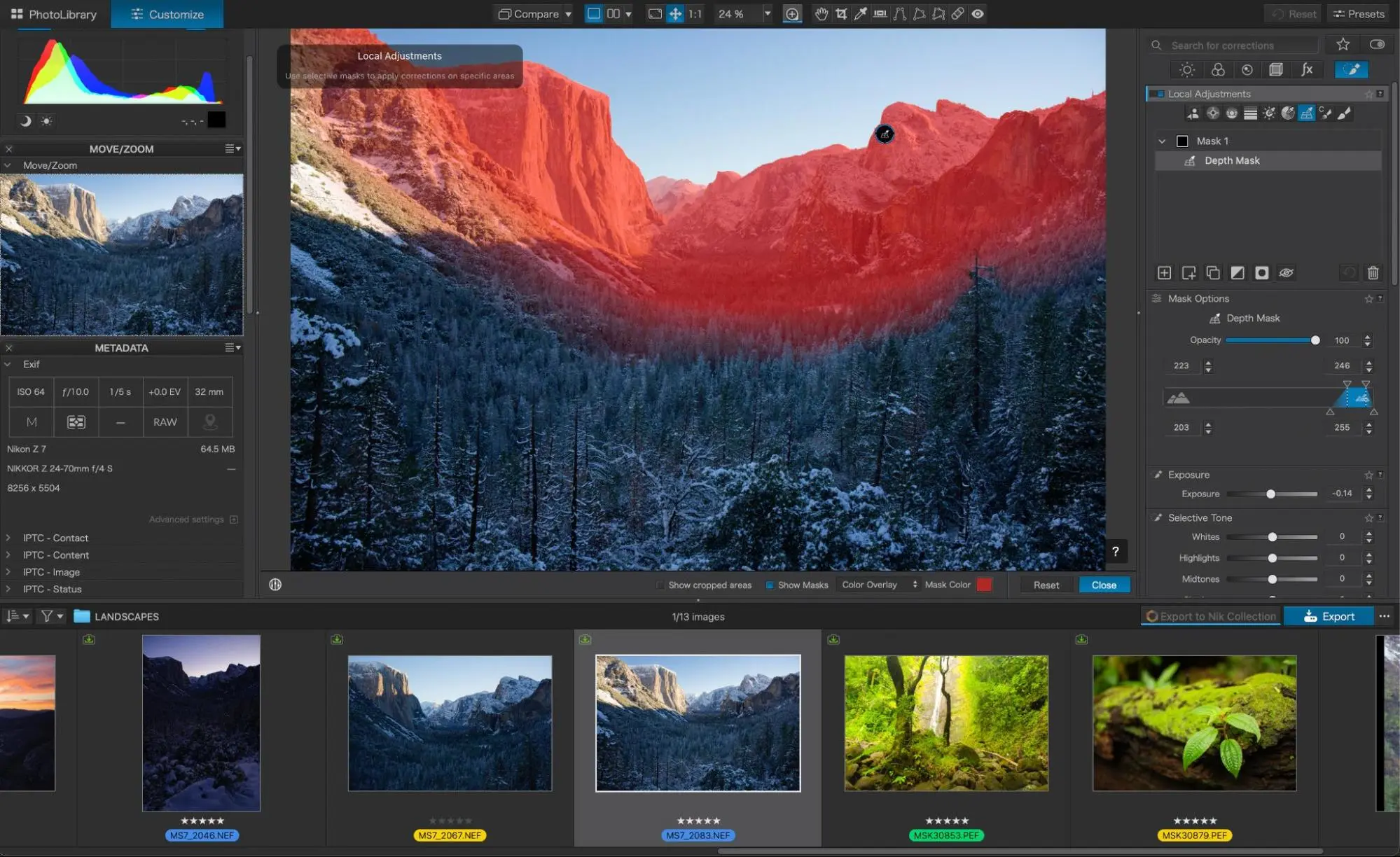Adjust the Exposure slider handle
The height and width of the screenshot is (857, 1400).
tap(1270, 494)
